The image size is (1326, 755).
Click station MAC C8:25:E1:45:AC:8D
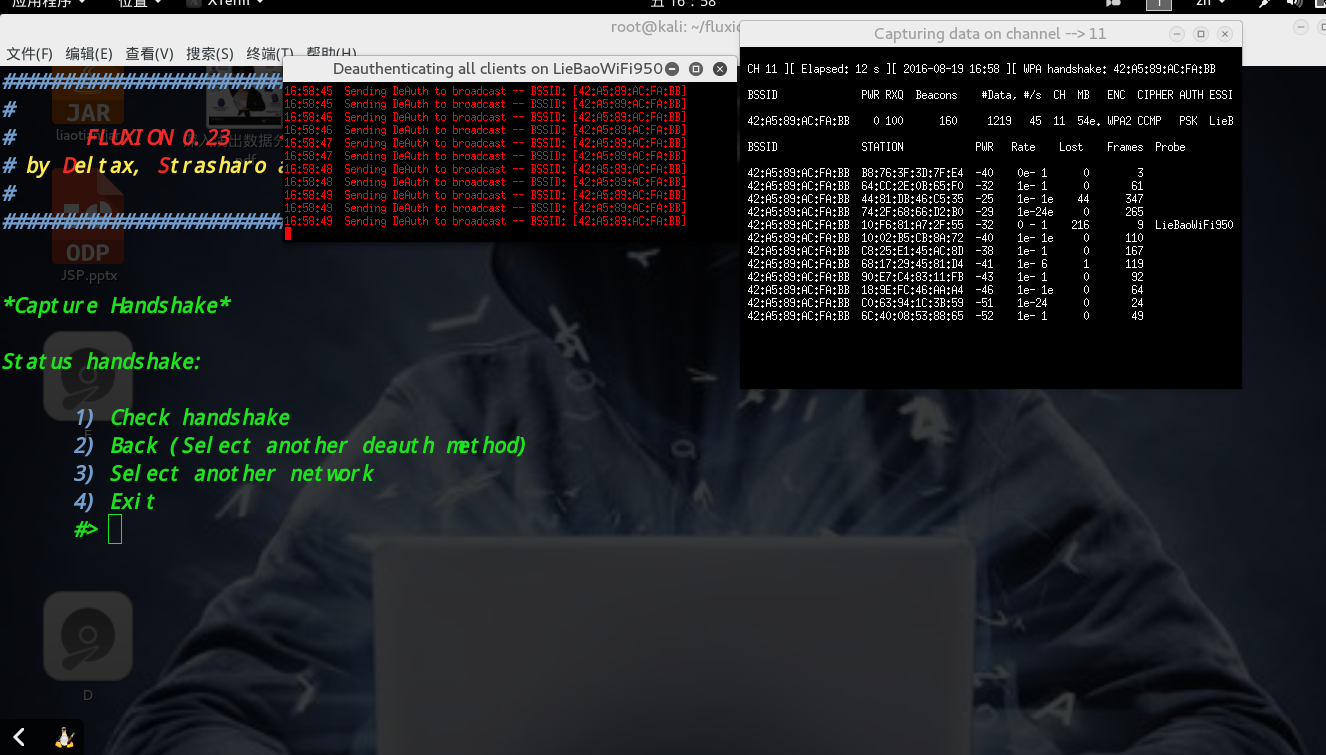click(912, 251)
